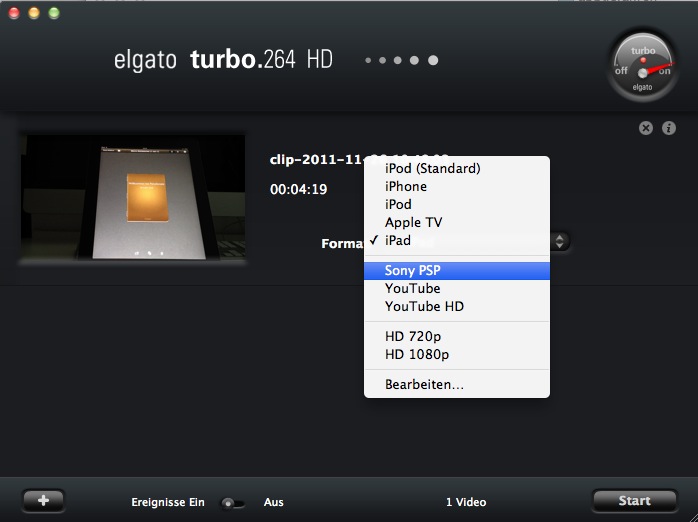Click the green zoom window button
698x522 pixels.
(x=54, y=13)
